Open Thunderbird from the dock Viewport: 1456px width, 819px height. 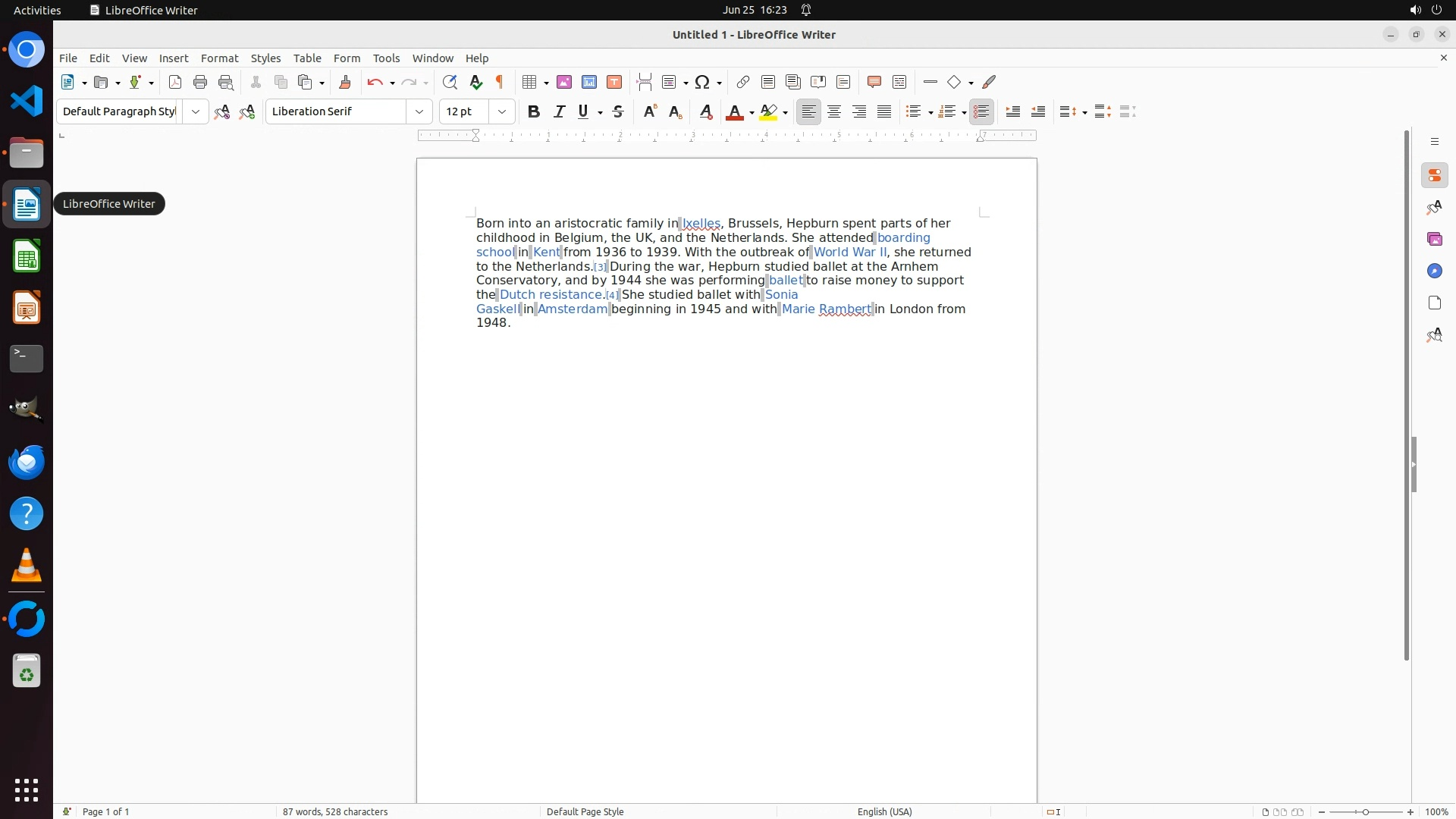click(27, 462)
